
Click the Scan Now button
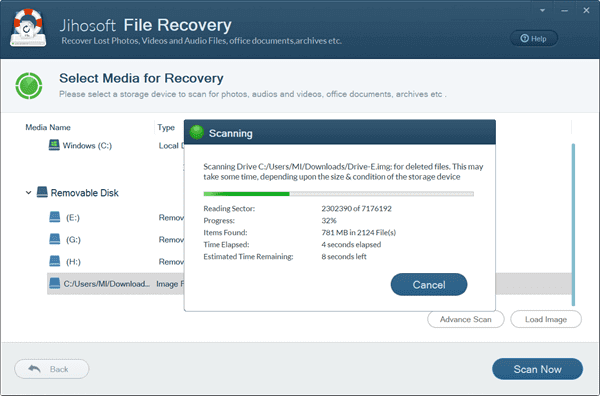pyautogui.click(x=537, y=369)
